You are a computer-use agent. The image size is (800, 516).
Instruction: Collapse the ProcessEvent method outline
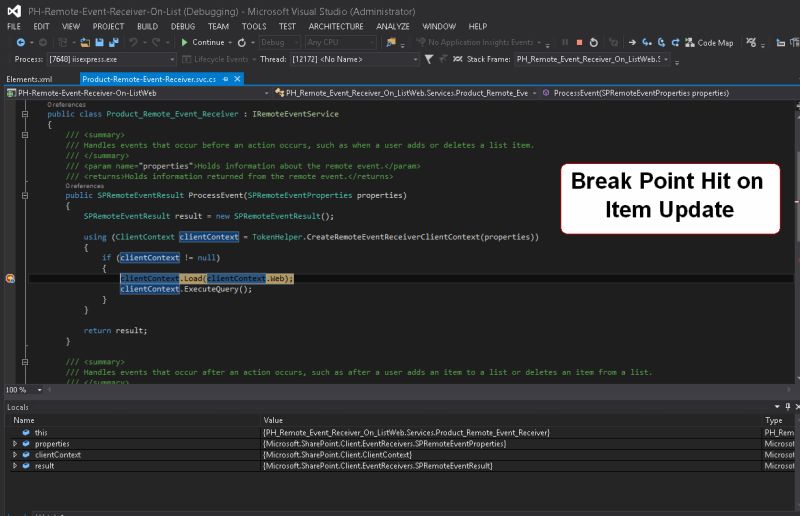pyautogui.click(x=24, y=195)
